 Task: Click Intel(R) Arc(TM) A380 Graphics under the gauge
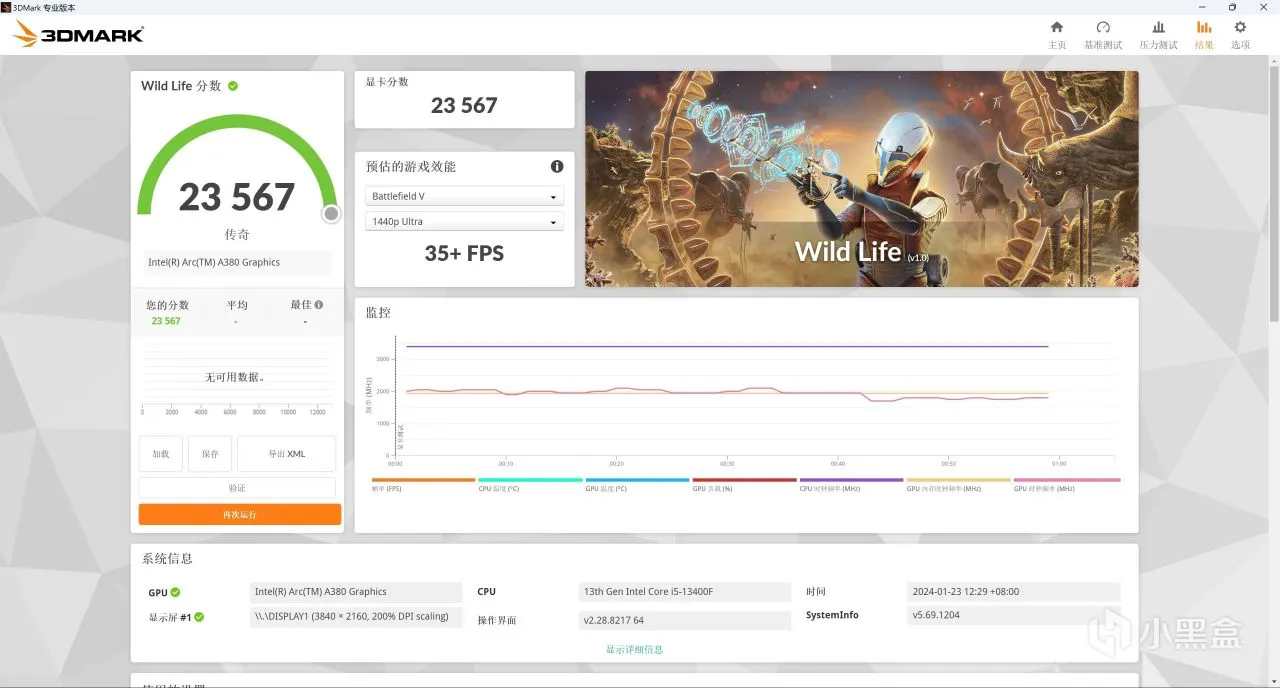(x=237, y=262)
